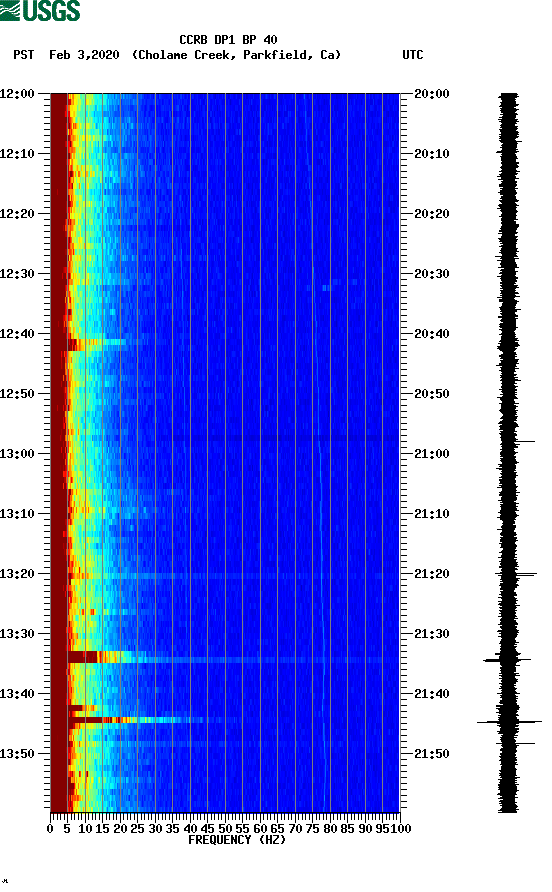Click the 21:50 UTC time label
Image resolution: width=552 pixels, height=892 pixels.
(x=432, y=754)
